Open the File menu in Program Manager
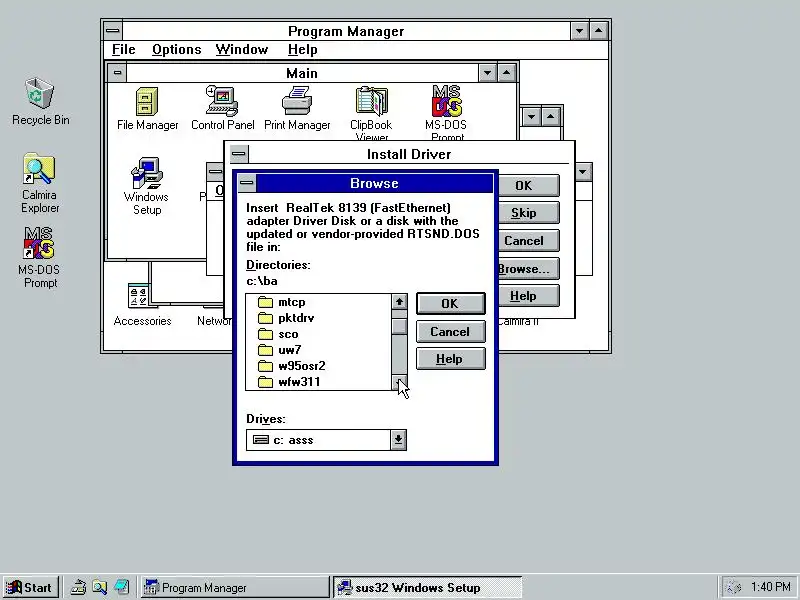This screenshot has height=600, width=800. pyautogui.click(x=123, y=49)
